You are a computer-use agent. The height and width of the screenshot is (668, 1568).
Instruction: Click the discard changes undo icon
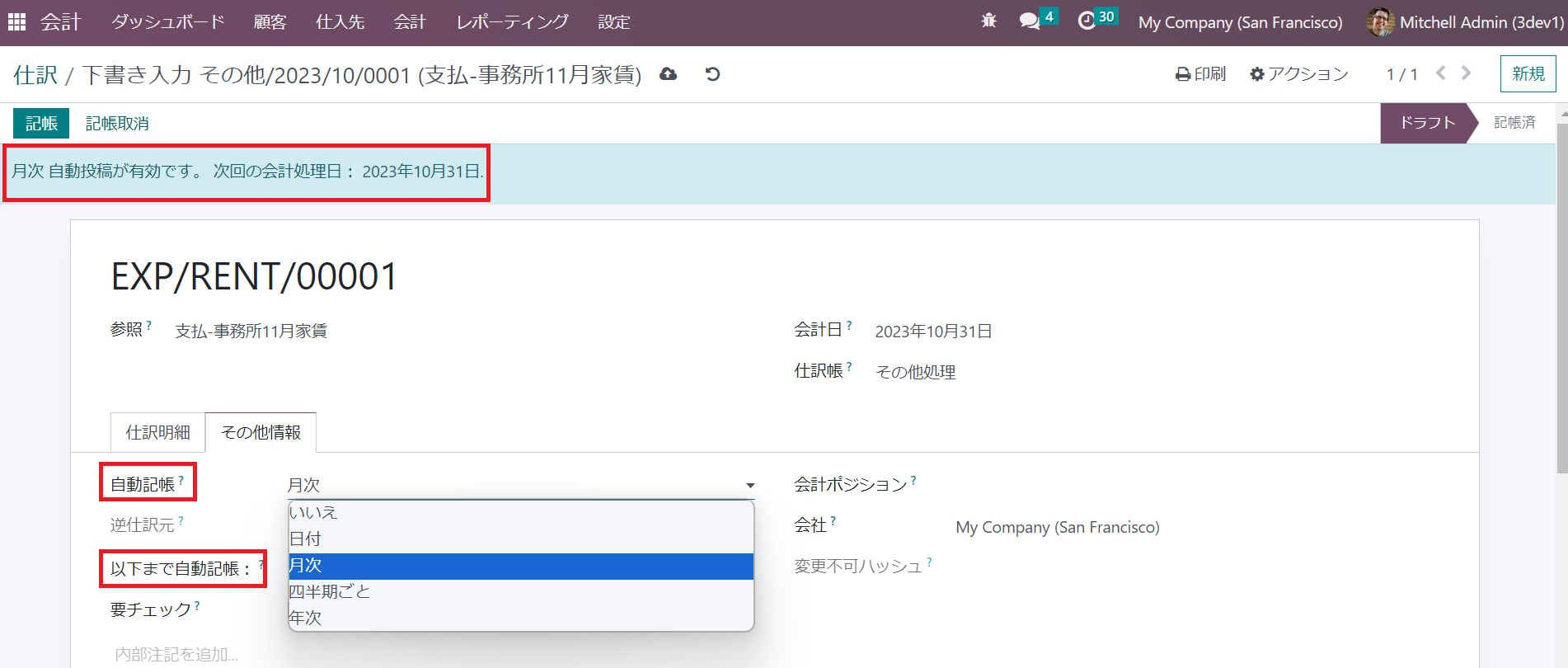click(x=713, y=74)
